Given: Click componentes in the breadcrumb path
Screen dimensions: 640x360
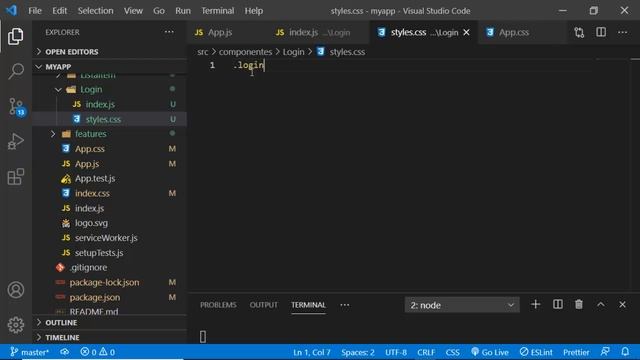Looking at the screenshot, I should (245, 52).
